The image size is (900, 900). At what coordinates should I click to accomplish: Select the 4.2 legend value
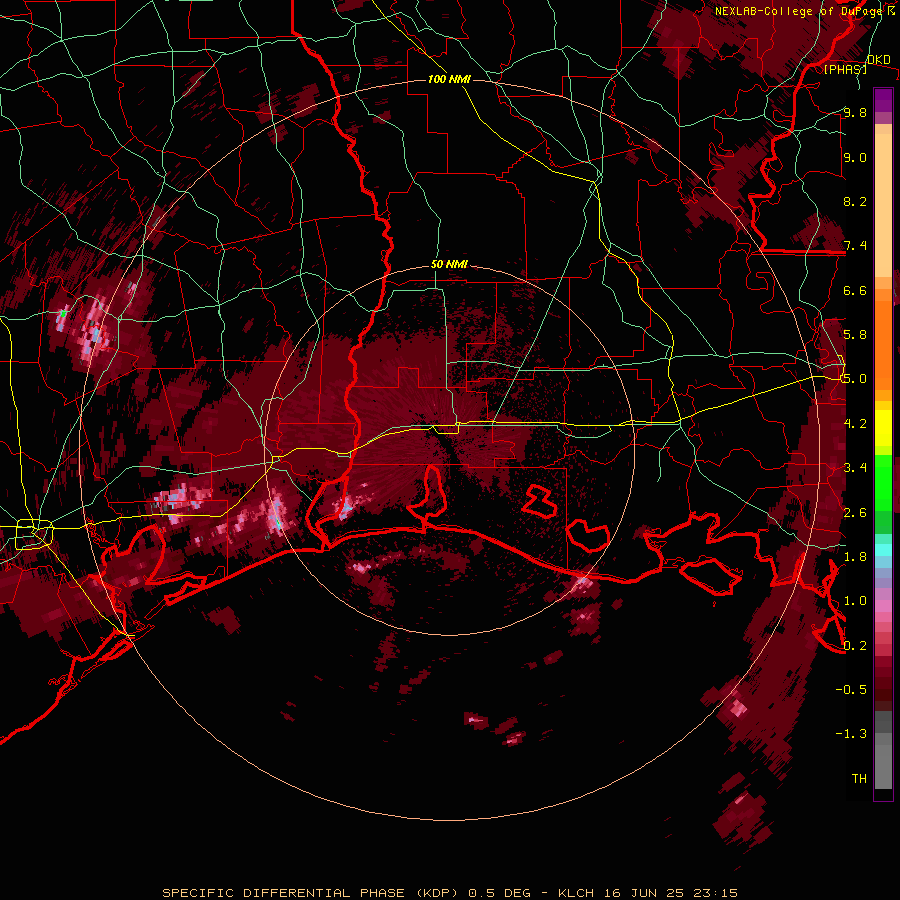click(x=855, y=424)
